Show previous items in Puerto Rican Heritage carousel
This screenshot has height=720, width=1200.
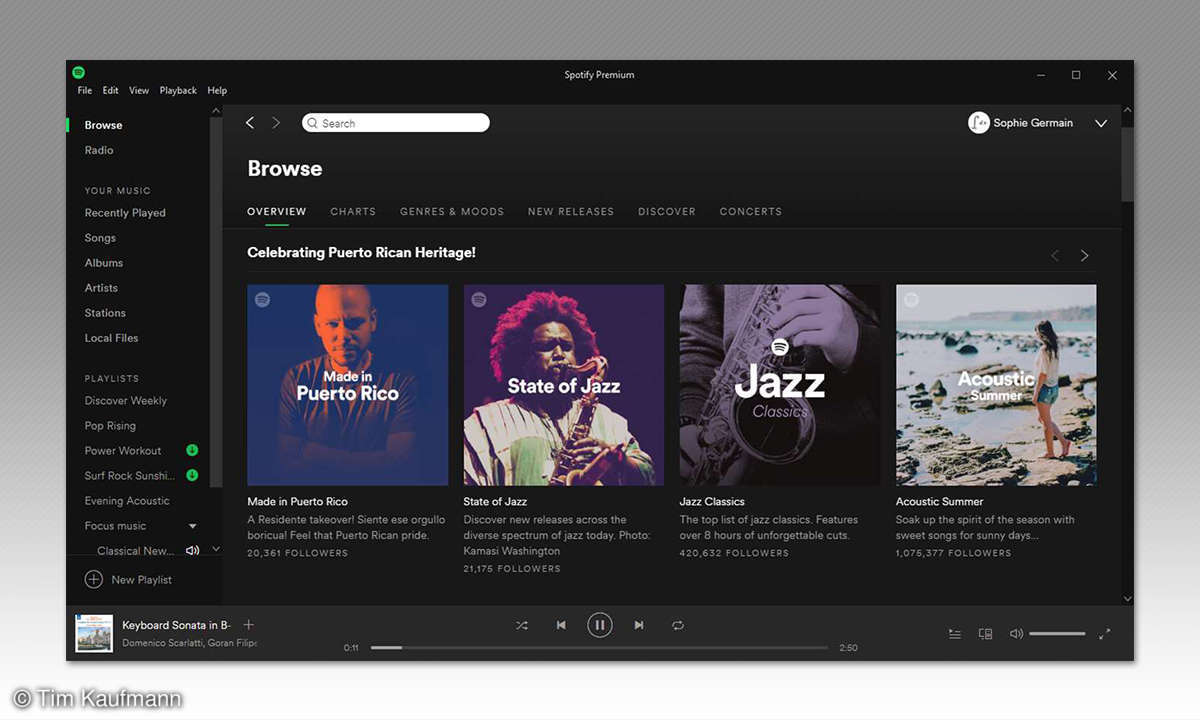[1055, 256]
